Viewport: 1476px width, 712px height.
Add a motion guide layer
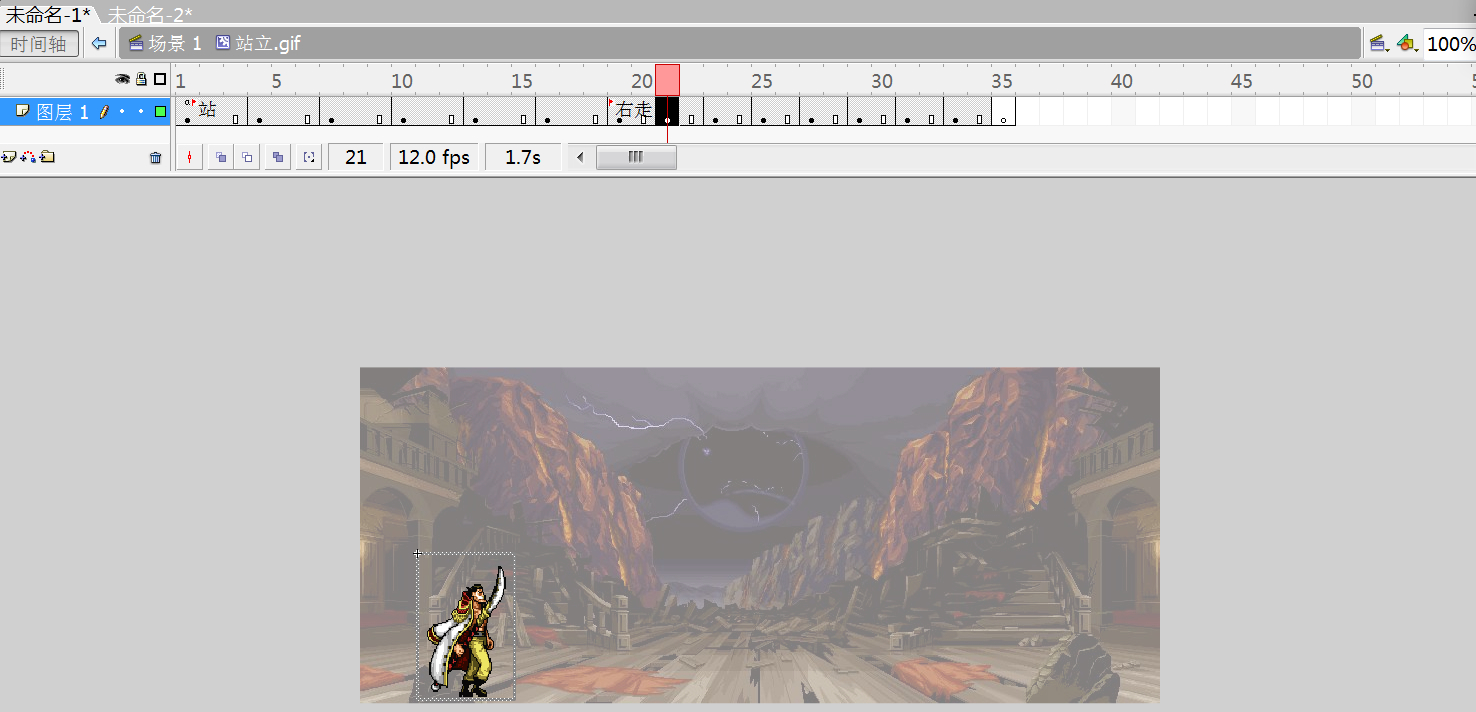28,157
